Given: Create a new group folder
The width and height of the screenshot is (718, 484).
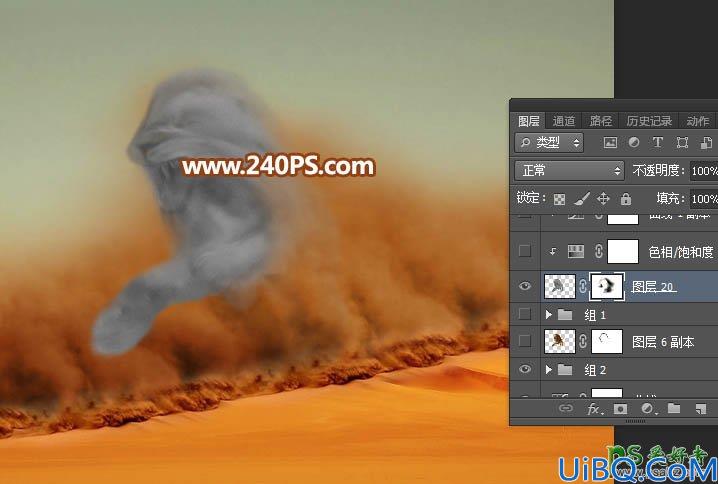Looking at the screenshot, I should [674, 408].
